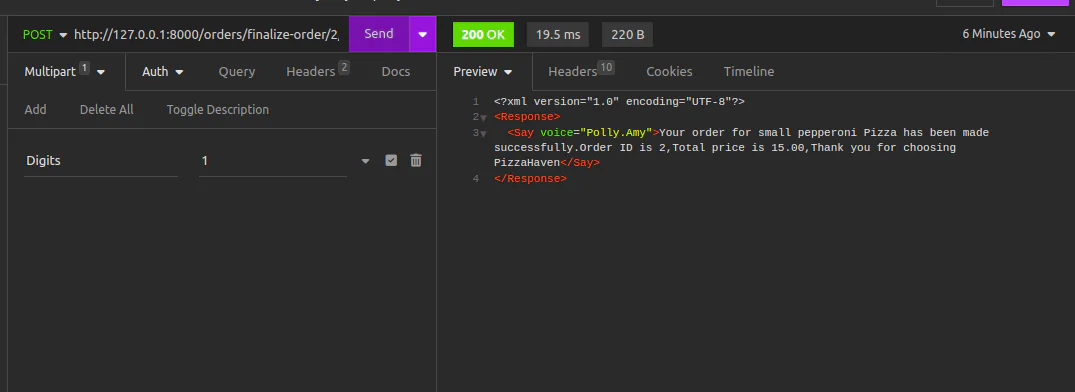This screenshot has height=392, width=1075.
Task: Edit the request URL field
Action: (207, 34)
